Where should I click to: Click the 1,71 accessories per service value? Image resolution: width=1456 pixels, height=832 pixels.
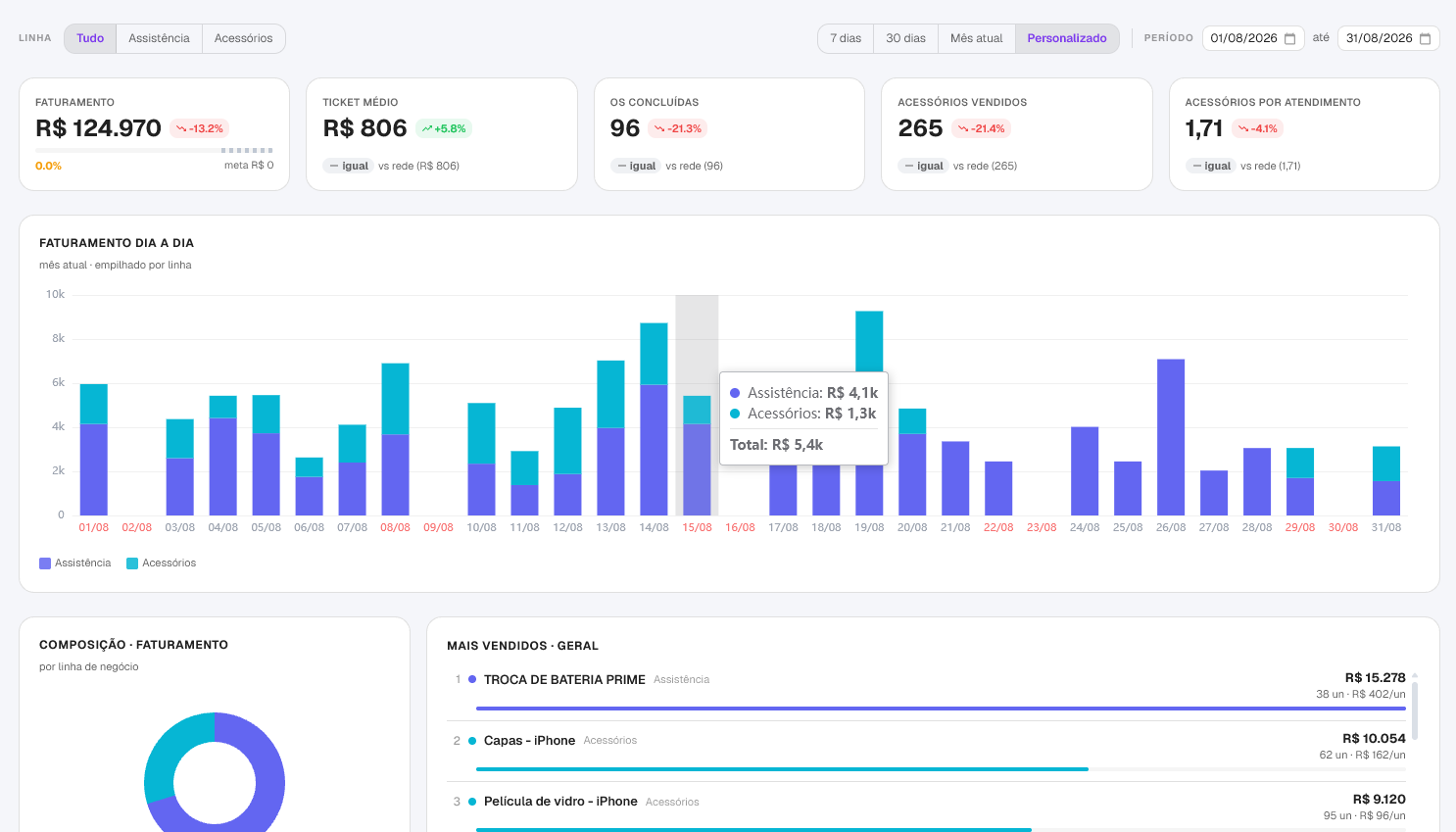click(1204, 128)
